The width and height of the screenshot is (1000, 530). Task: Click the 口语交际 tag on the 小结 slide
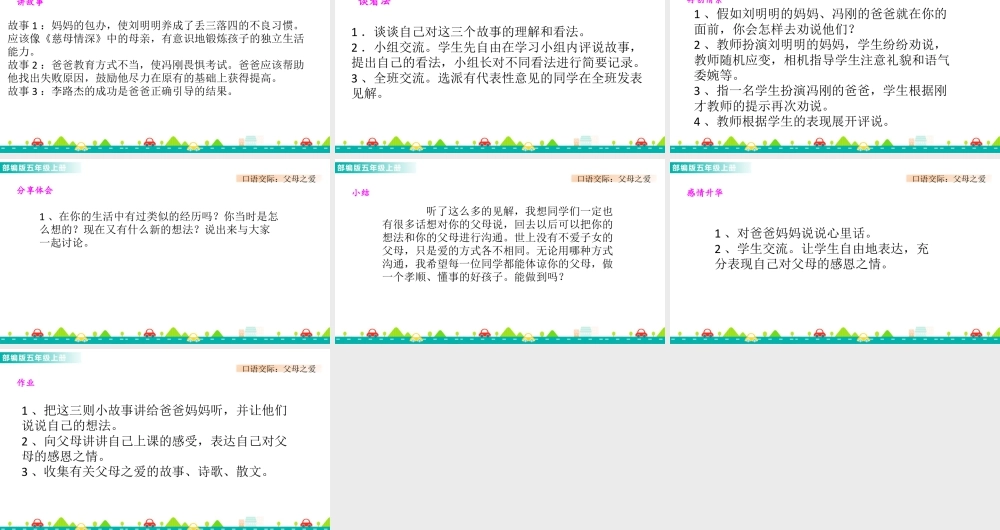click(614, 179)
